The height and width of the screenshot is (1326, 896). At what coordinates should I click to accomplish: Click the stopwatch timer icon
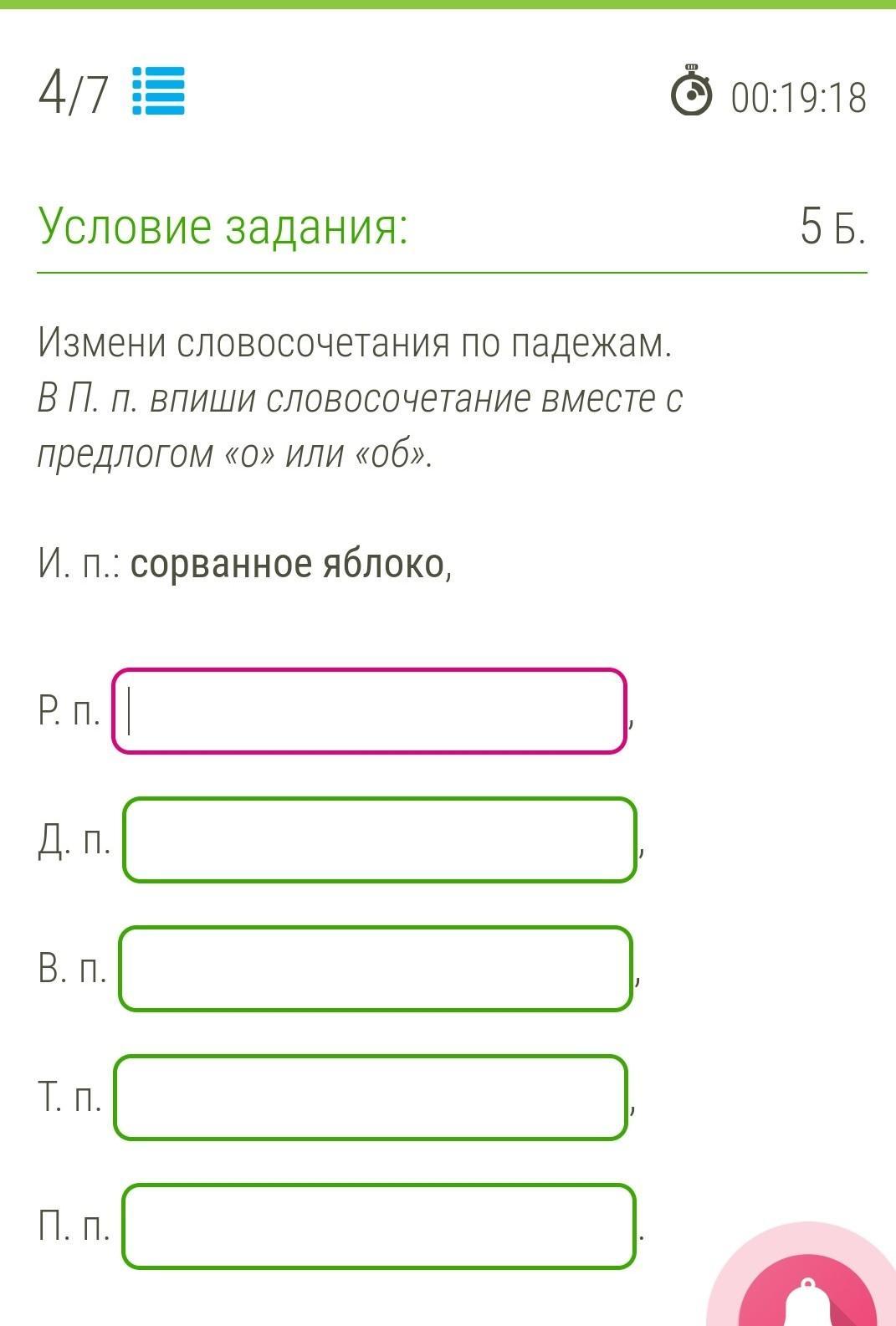coord(692,92)
